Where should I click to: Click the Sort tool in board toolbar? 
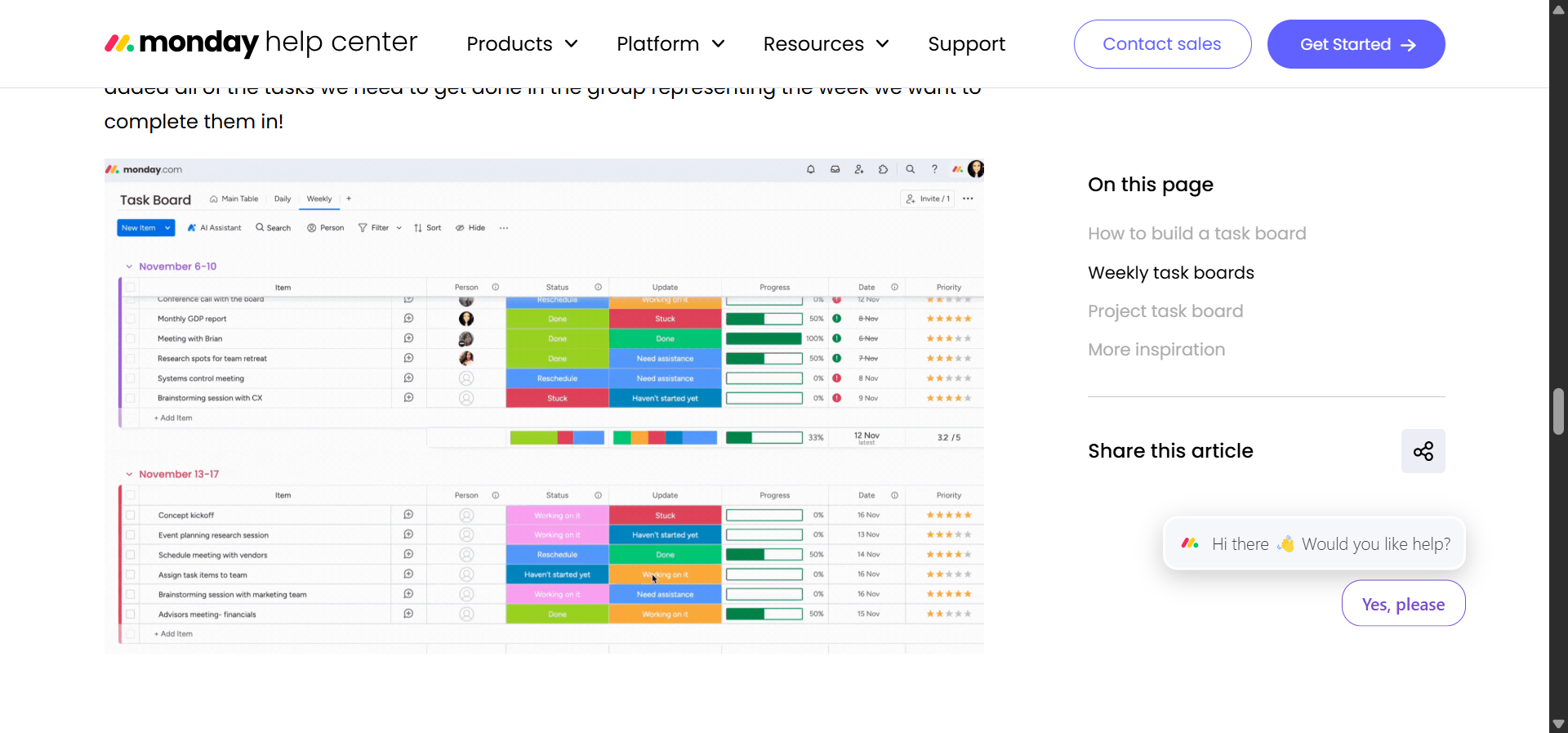click(427, 228)
